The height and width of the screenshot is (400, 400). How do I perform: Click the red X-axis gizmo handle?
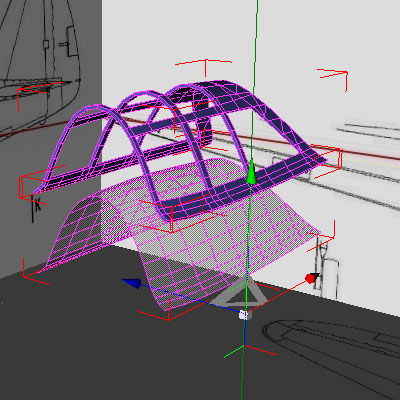[312, 278]
